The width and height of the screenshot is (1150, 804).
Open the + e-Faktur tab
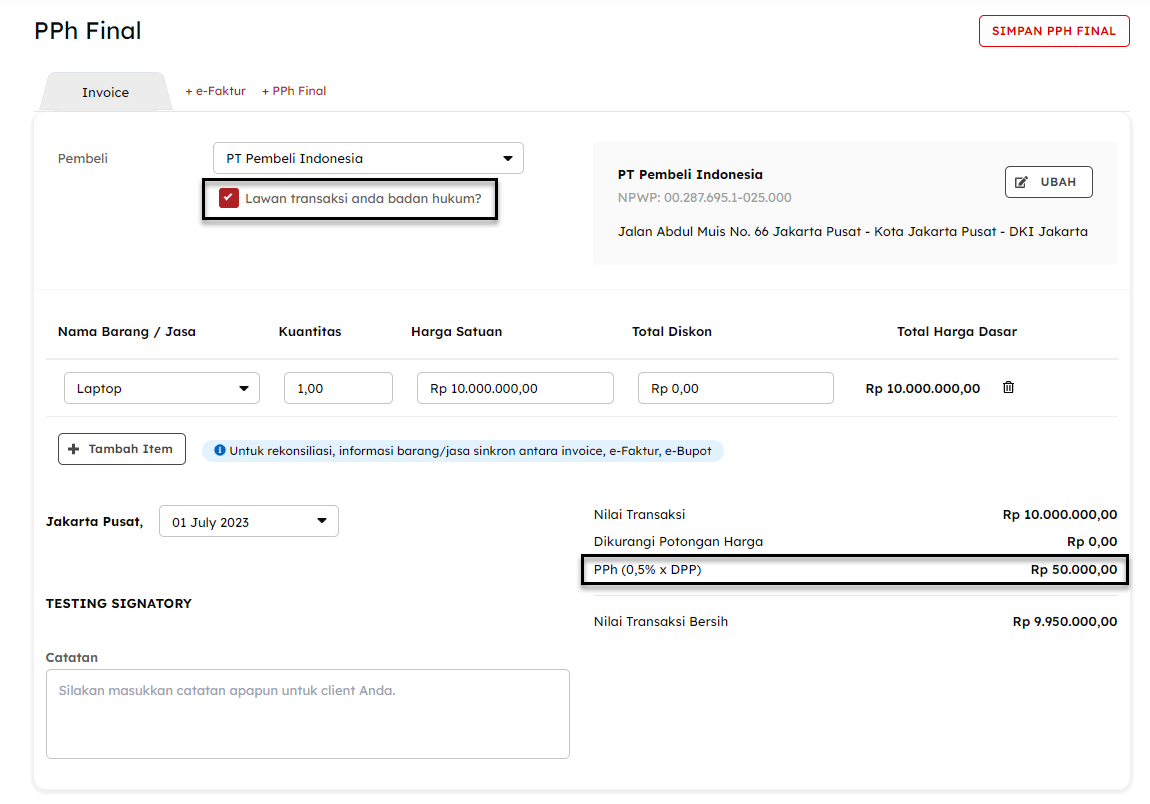pyautogui.click(x=215, y=91)
